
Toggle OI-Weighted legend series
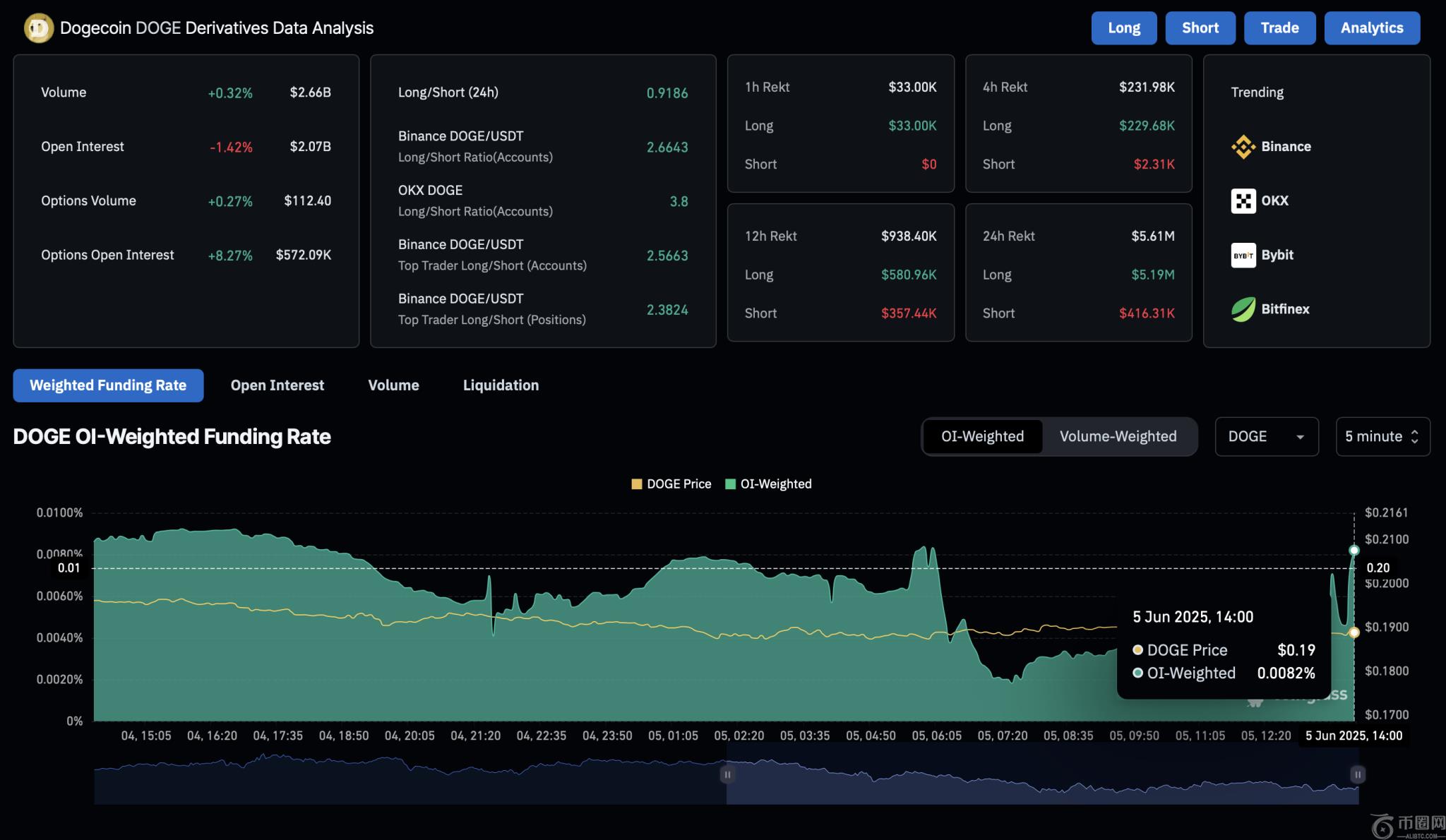768,484
